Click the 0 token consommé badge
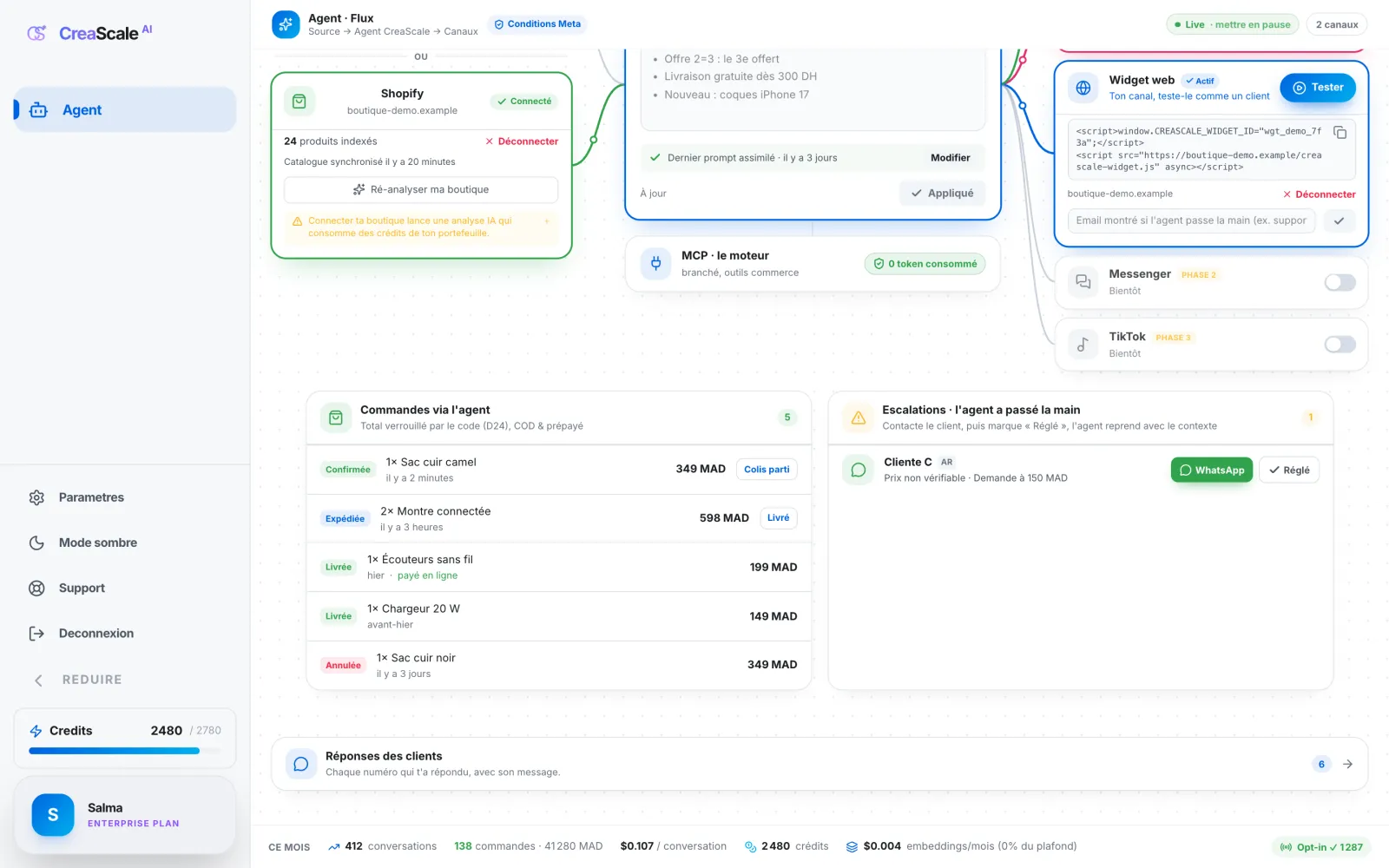This screenshot has width=1389, height=868. tap(925, 264)
